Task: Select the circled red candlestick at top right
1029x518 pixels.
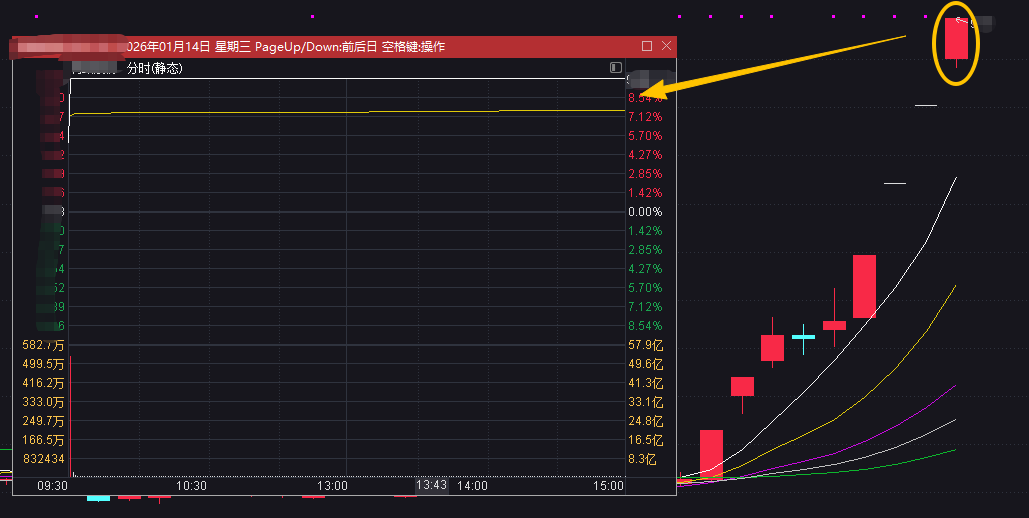Action: pyautogui.click(x=956, y=40)
